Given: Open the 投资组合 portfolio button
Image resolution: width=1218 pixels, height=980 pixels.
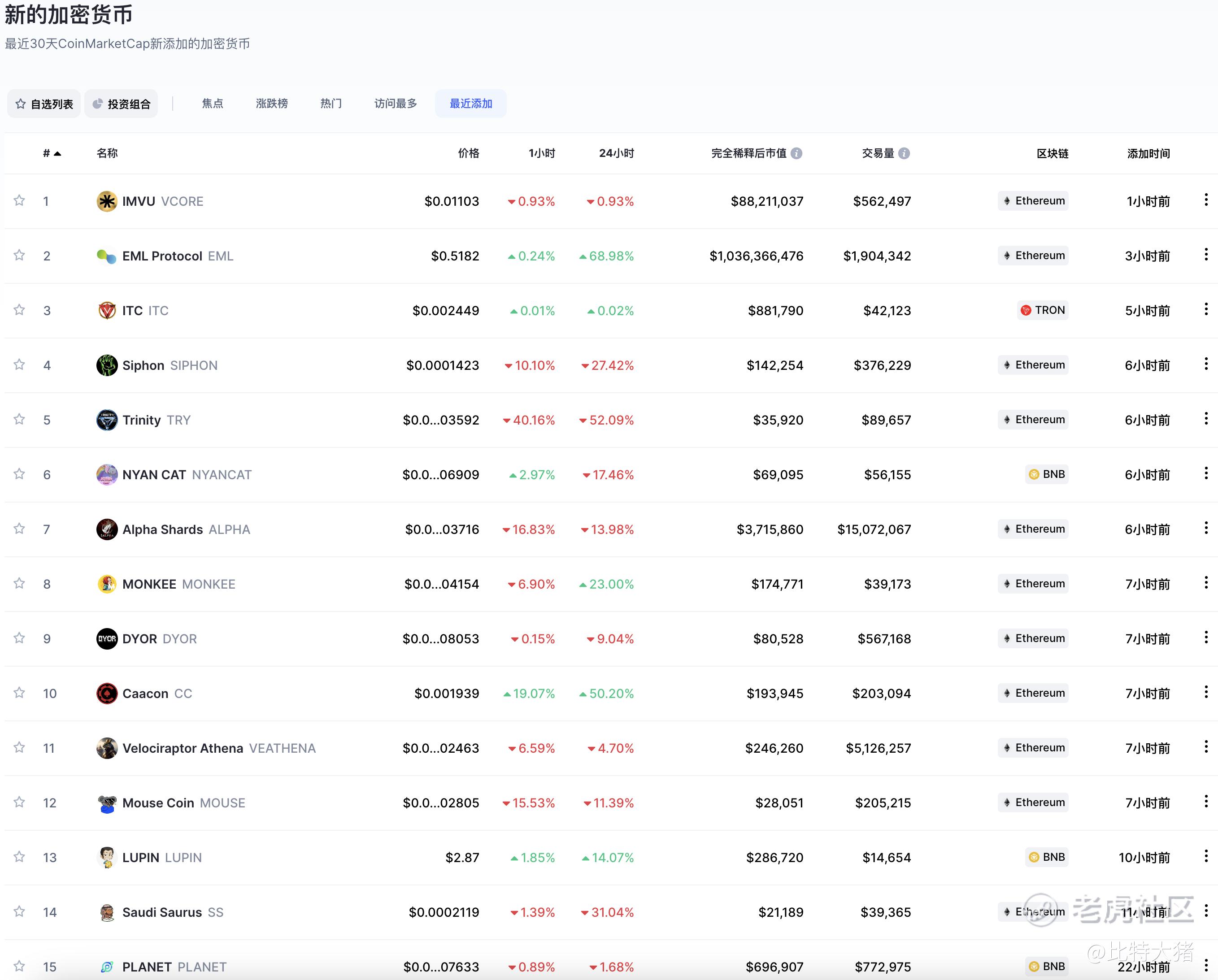Looking at the screenshot, I should click(x=122, y=104).
